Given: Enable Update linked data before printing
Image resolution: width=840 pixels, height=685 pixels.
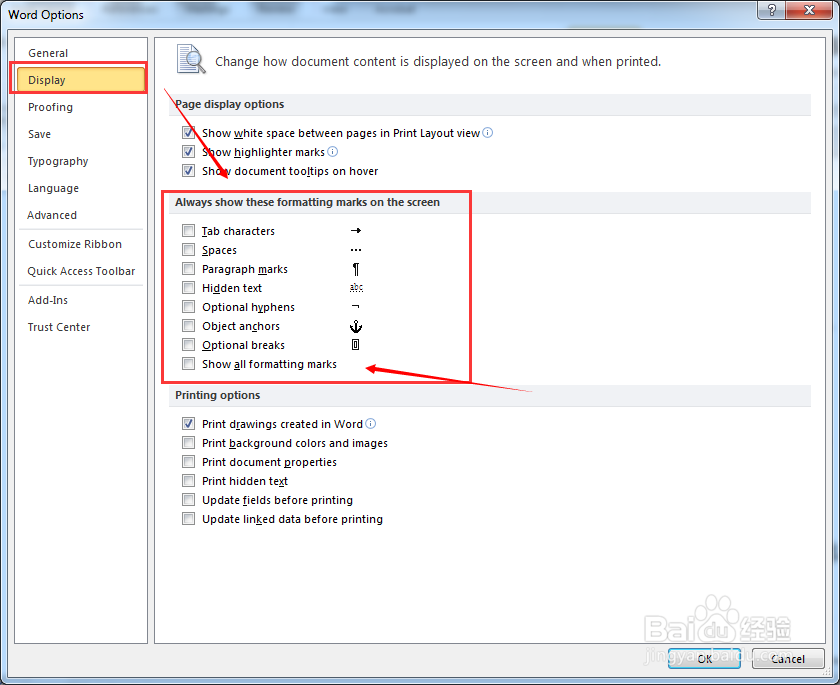Looking at the screenshot, I should point(188,519).
